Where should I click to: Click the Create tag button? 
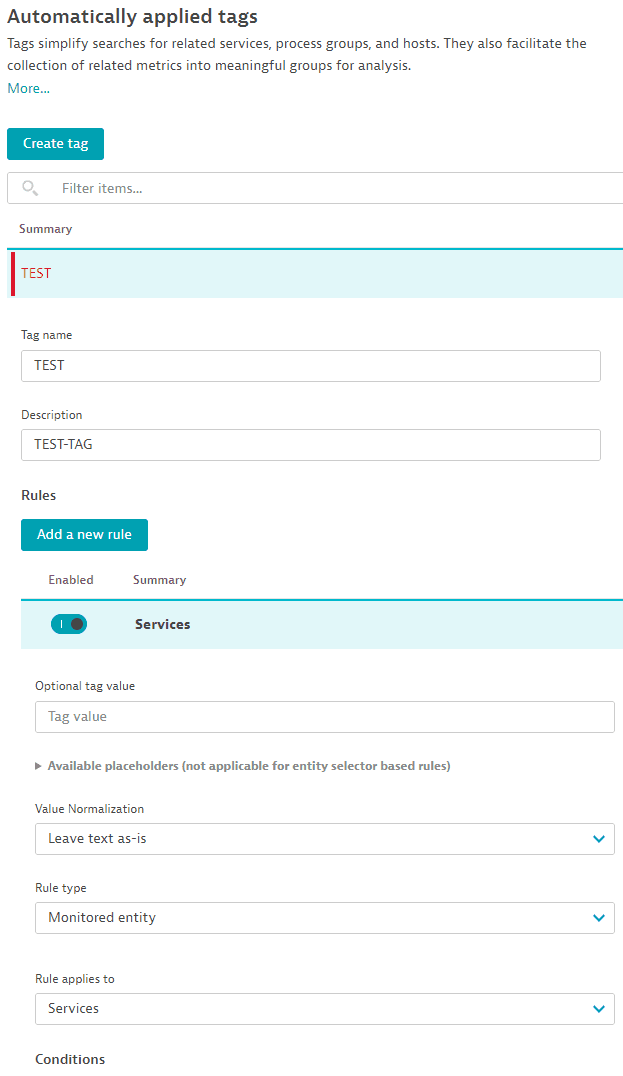click(56, 143)
